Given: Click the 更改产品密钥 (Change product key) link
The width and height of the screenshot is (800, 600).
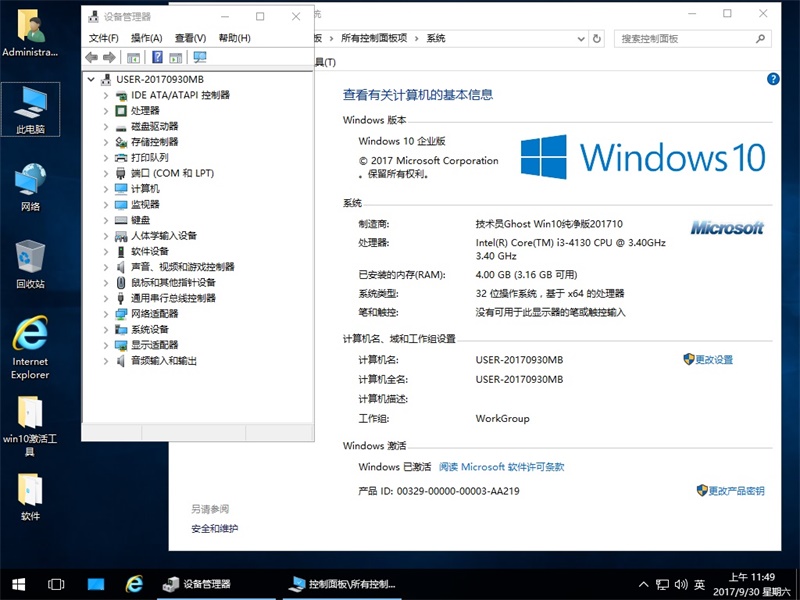Looking at the screenshot, I should (x=736, y=491).
